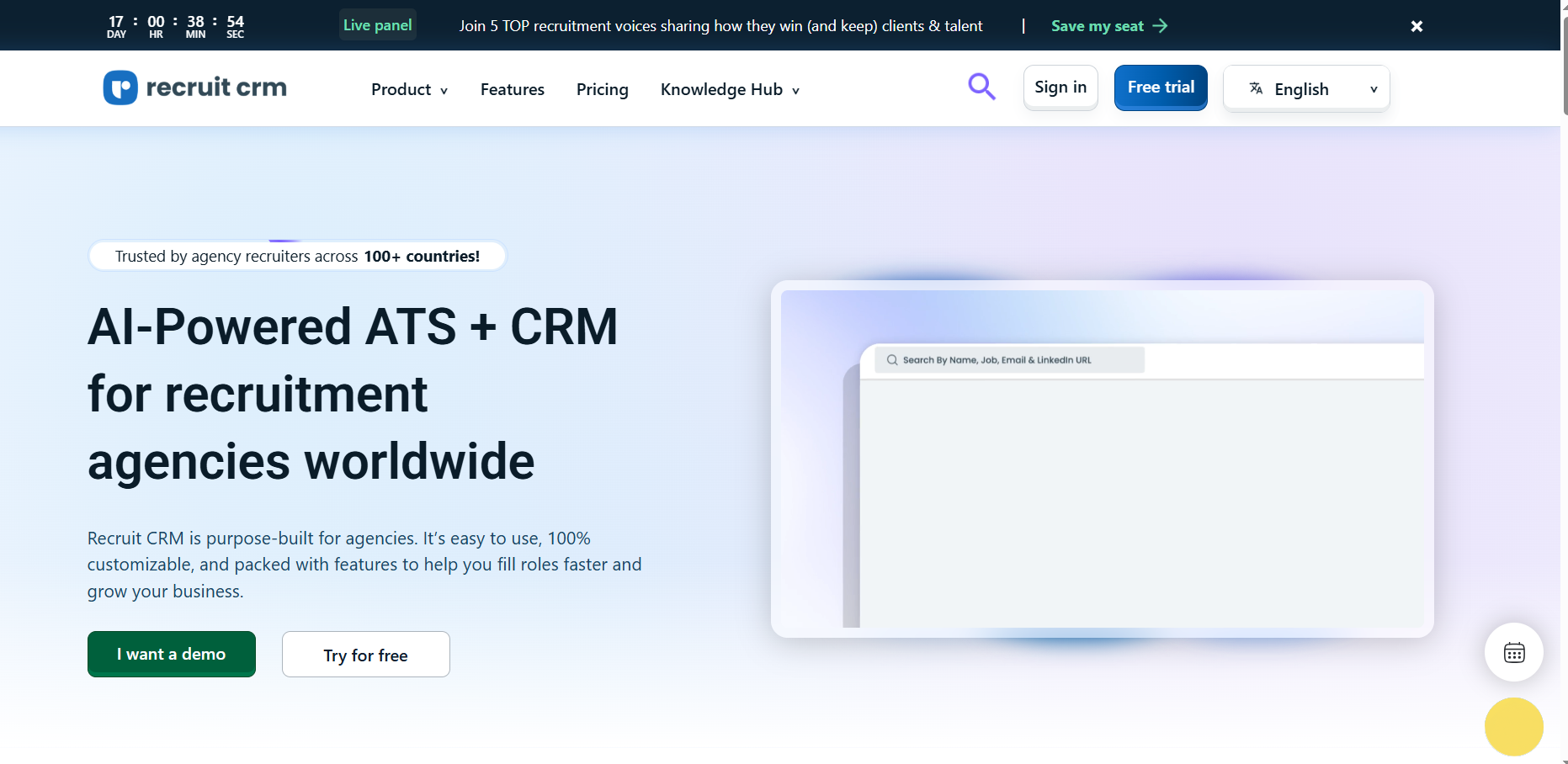Start a Free trial
The width and height of the screenshot is (1568, 764).
click(x=1161, y=88)
